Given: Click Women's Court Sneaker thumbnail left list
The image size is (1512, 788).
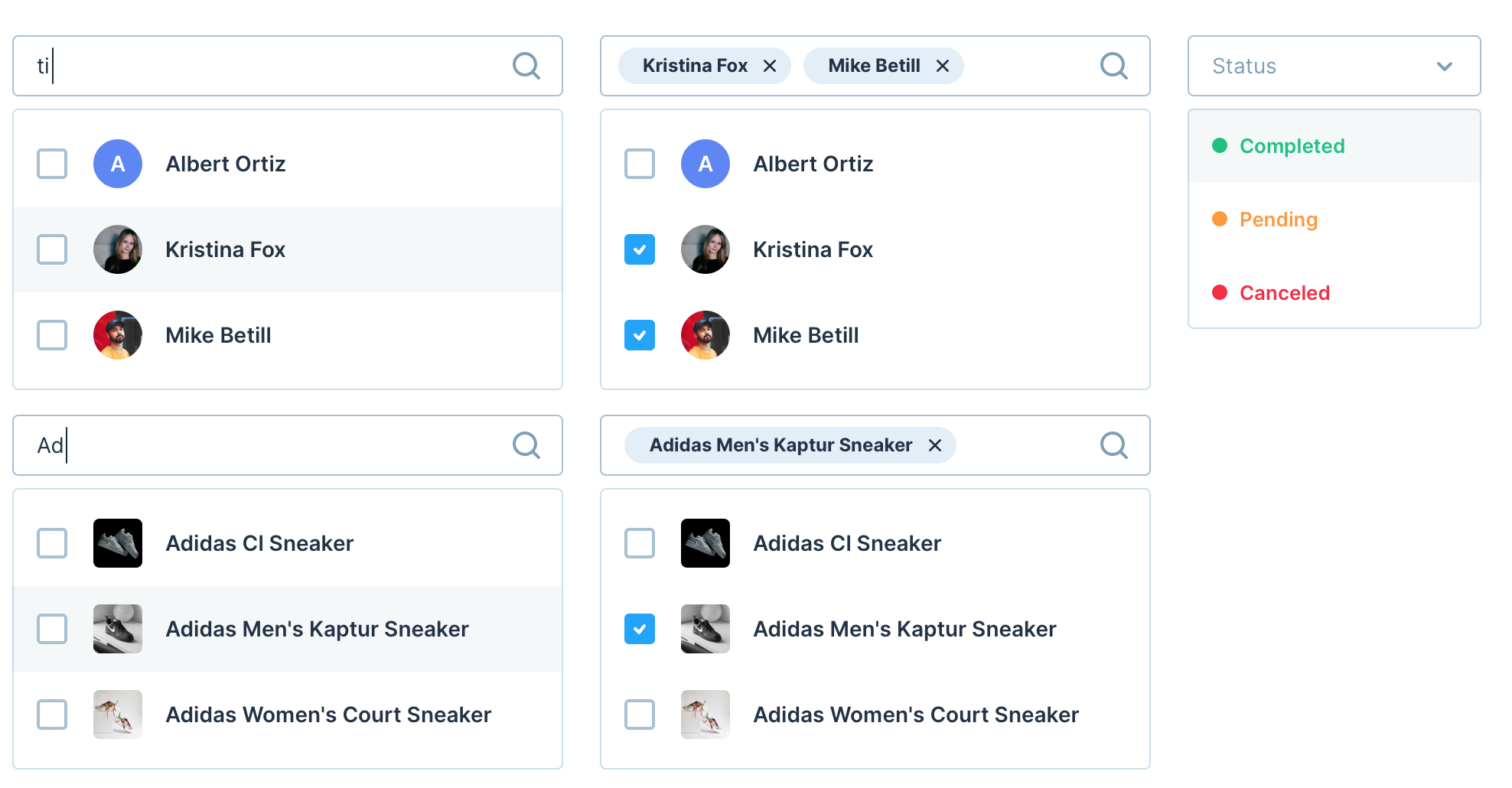Looking at the screenshot, I should [x=118, y=715].
